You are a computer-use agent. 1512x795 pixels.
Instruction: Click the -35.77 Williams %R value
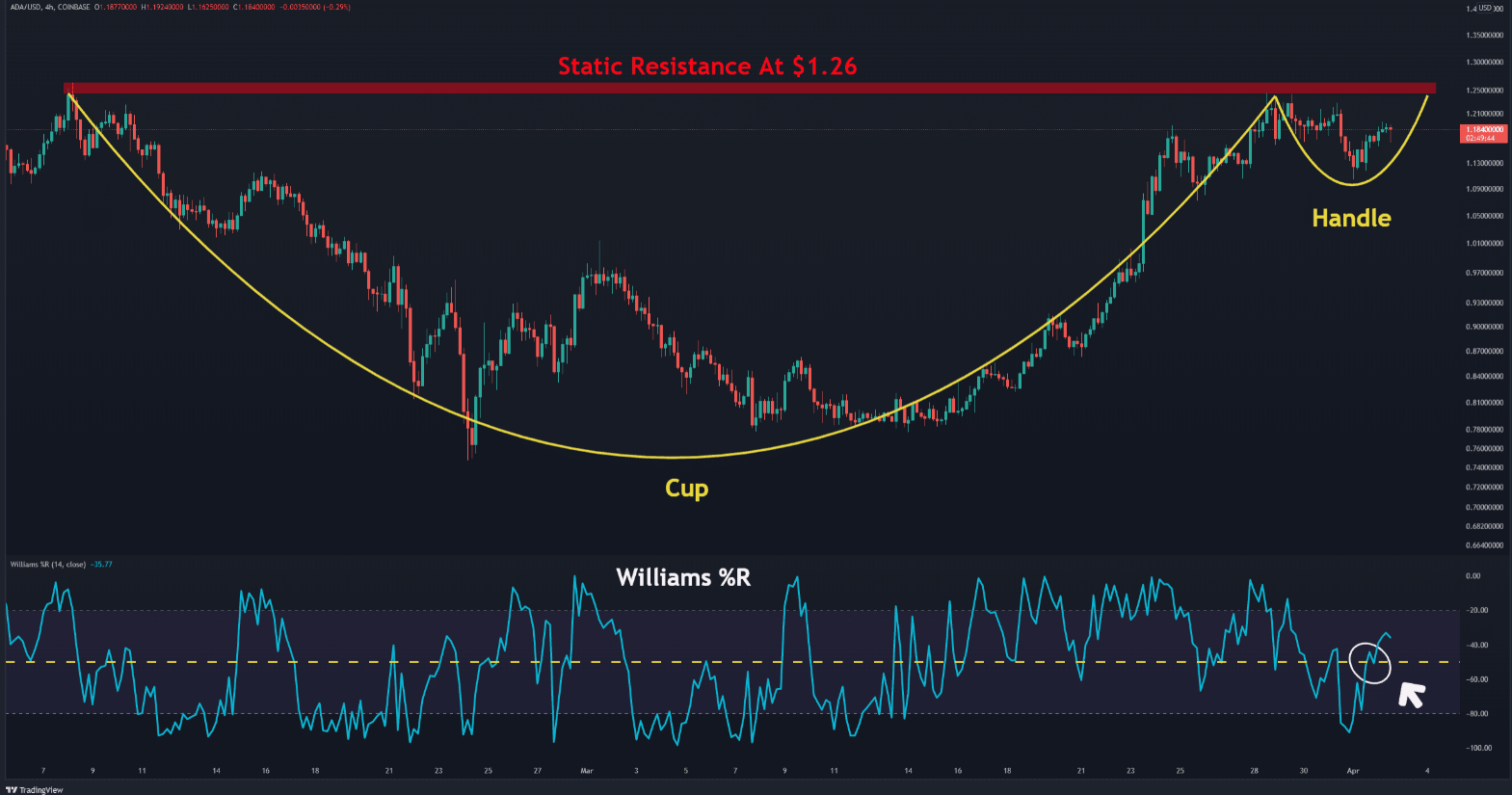[x=101, y=565]
